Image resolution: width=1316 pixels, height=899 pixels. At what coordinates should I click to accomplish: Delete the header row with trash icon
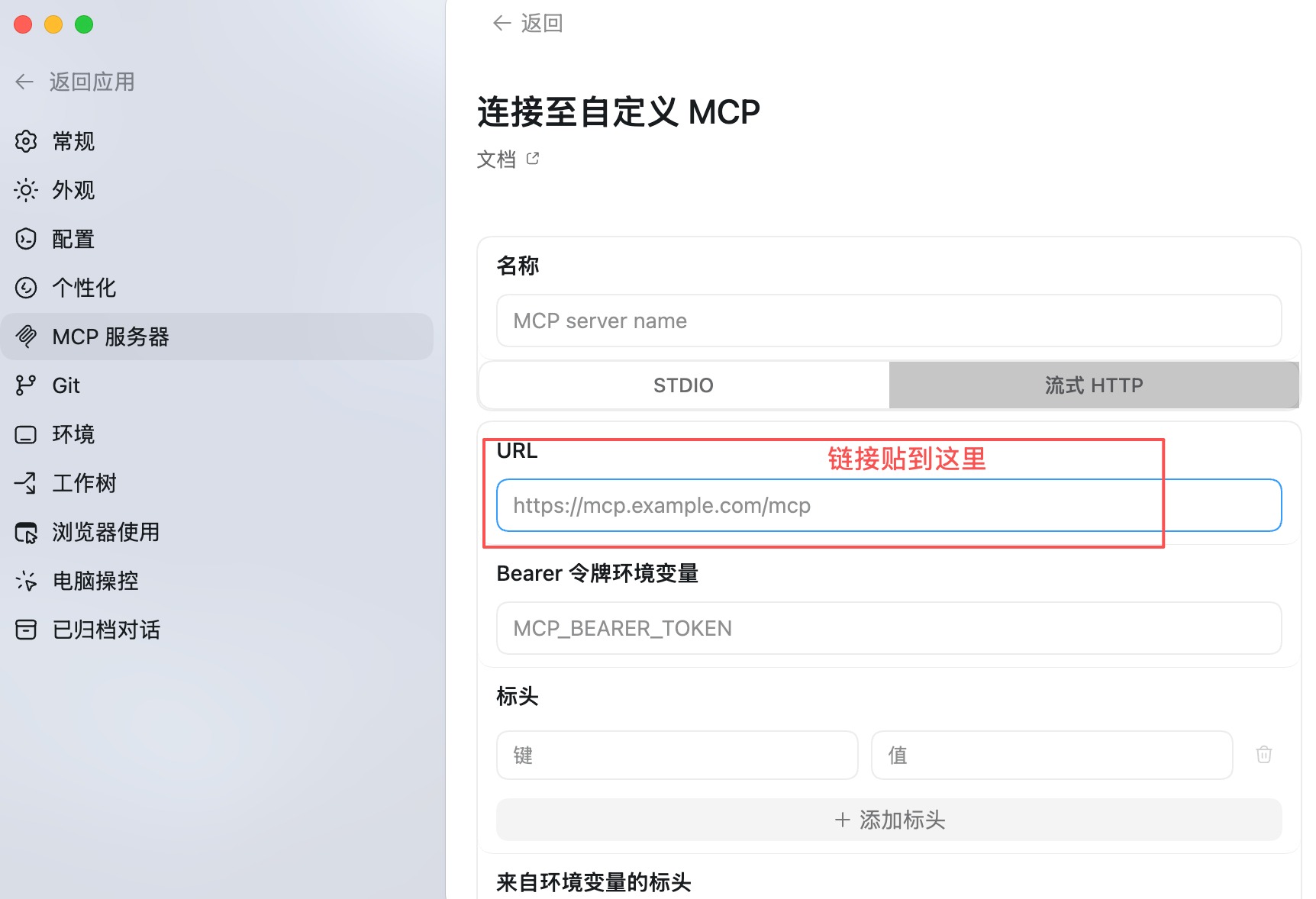point(1264,755)
